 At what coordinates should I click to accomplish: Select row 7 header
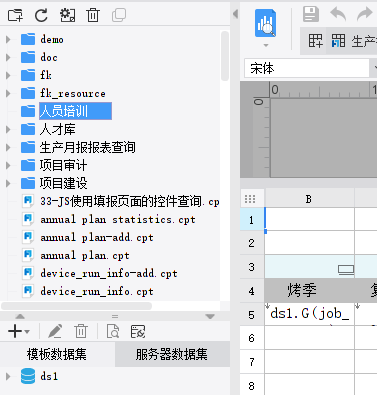click(252, 362)
